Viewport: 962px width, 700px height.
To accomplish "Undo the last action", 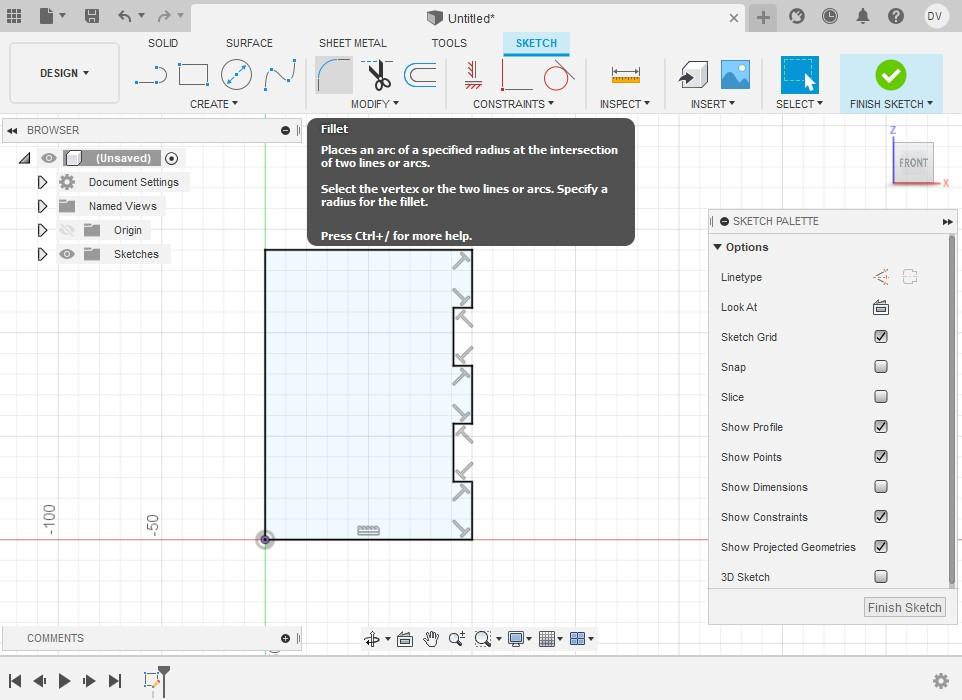I will [125, 16].
